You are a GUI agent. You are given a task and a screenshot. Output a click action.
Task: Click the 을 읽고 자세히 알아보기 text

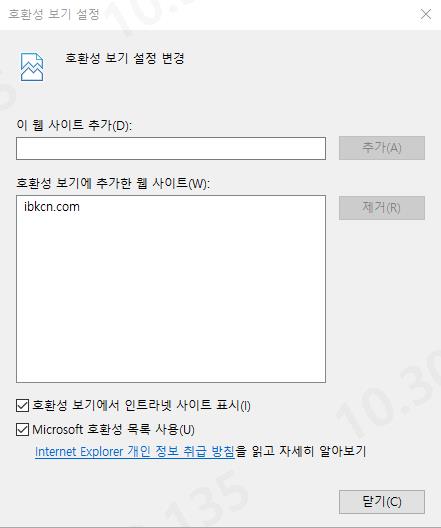pos(301,451)
